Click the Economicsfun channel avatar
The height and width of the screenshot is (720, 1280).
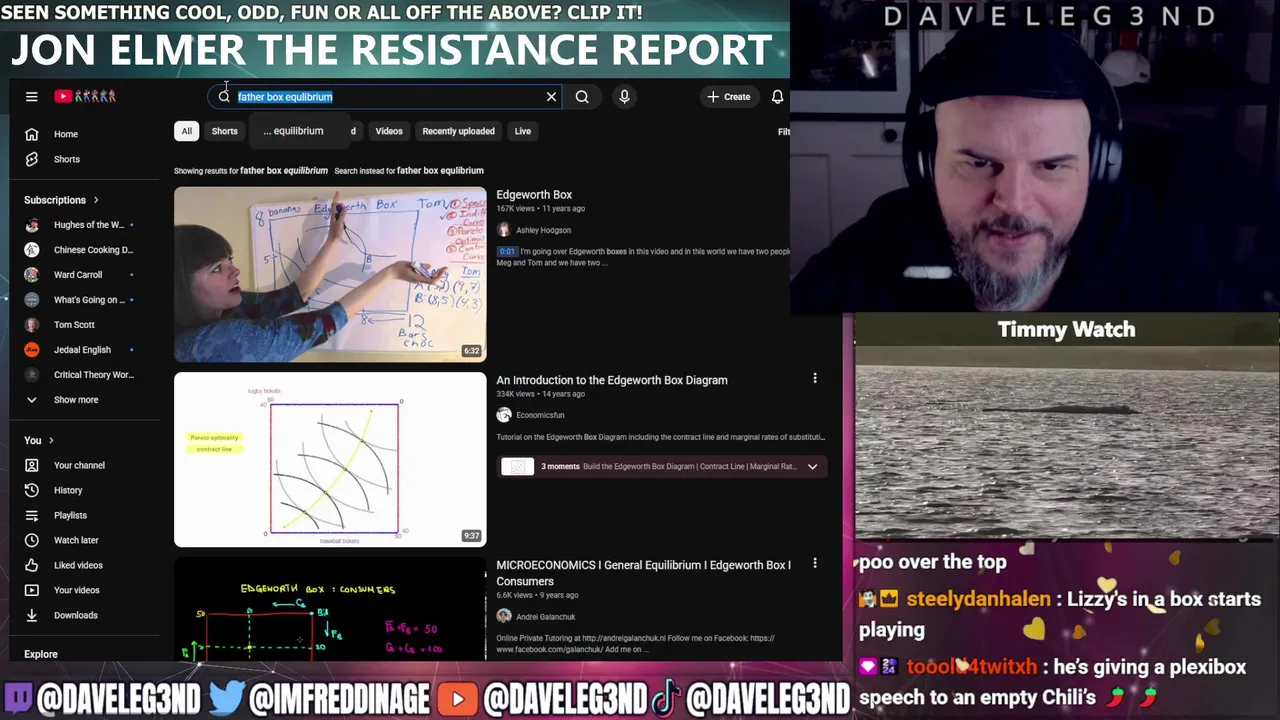(x=504, y=415)
